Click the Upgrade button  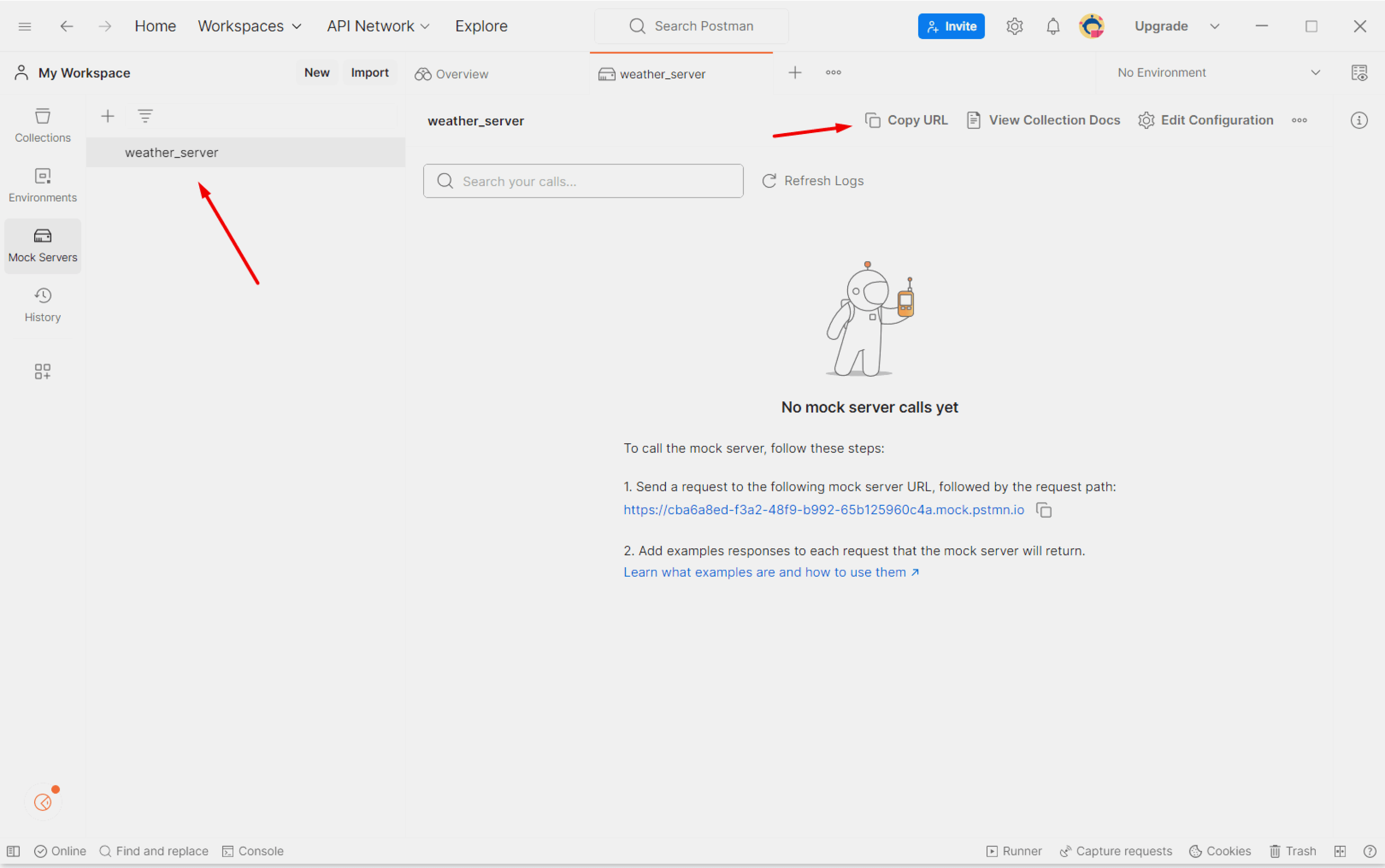[x=1161, y=27]
